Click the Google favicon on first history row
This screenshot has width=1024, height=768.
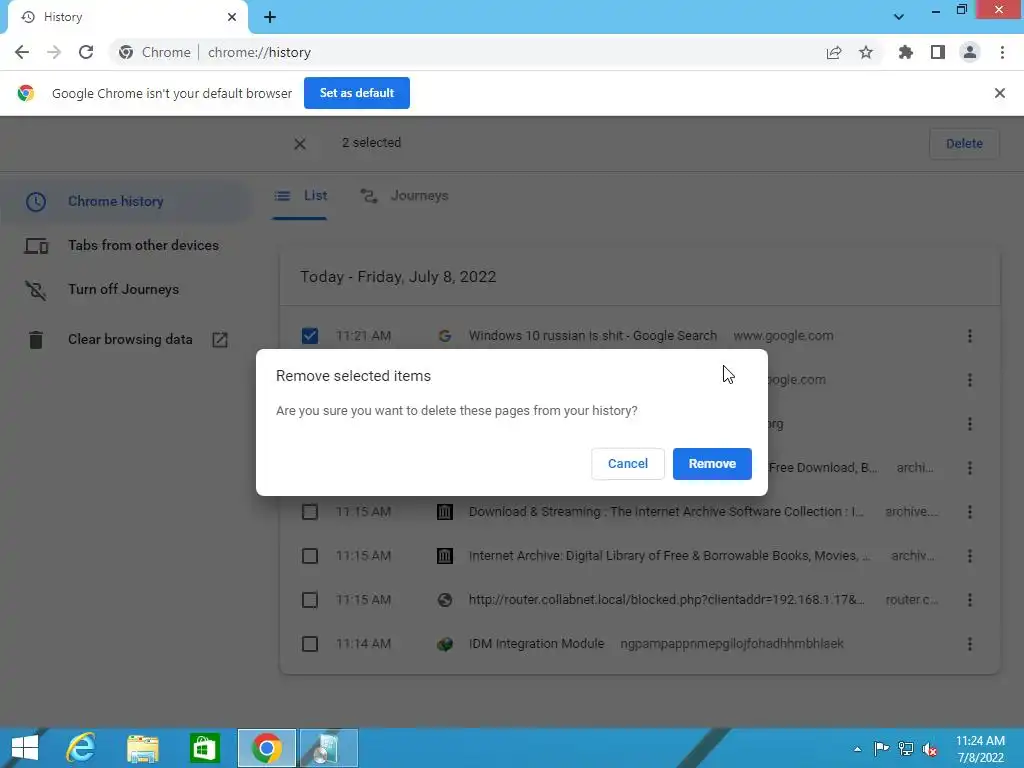coord(445,336)
